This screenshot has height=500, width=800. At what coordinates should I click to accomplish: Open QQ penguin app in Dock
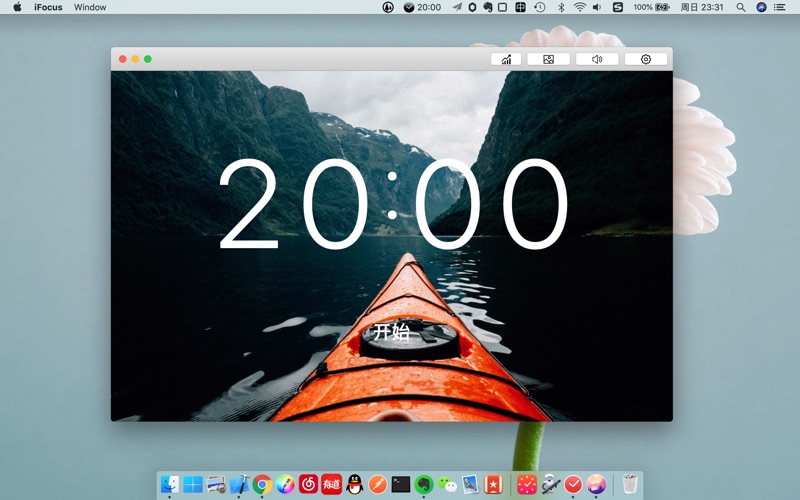click(355, 484)
